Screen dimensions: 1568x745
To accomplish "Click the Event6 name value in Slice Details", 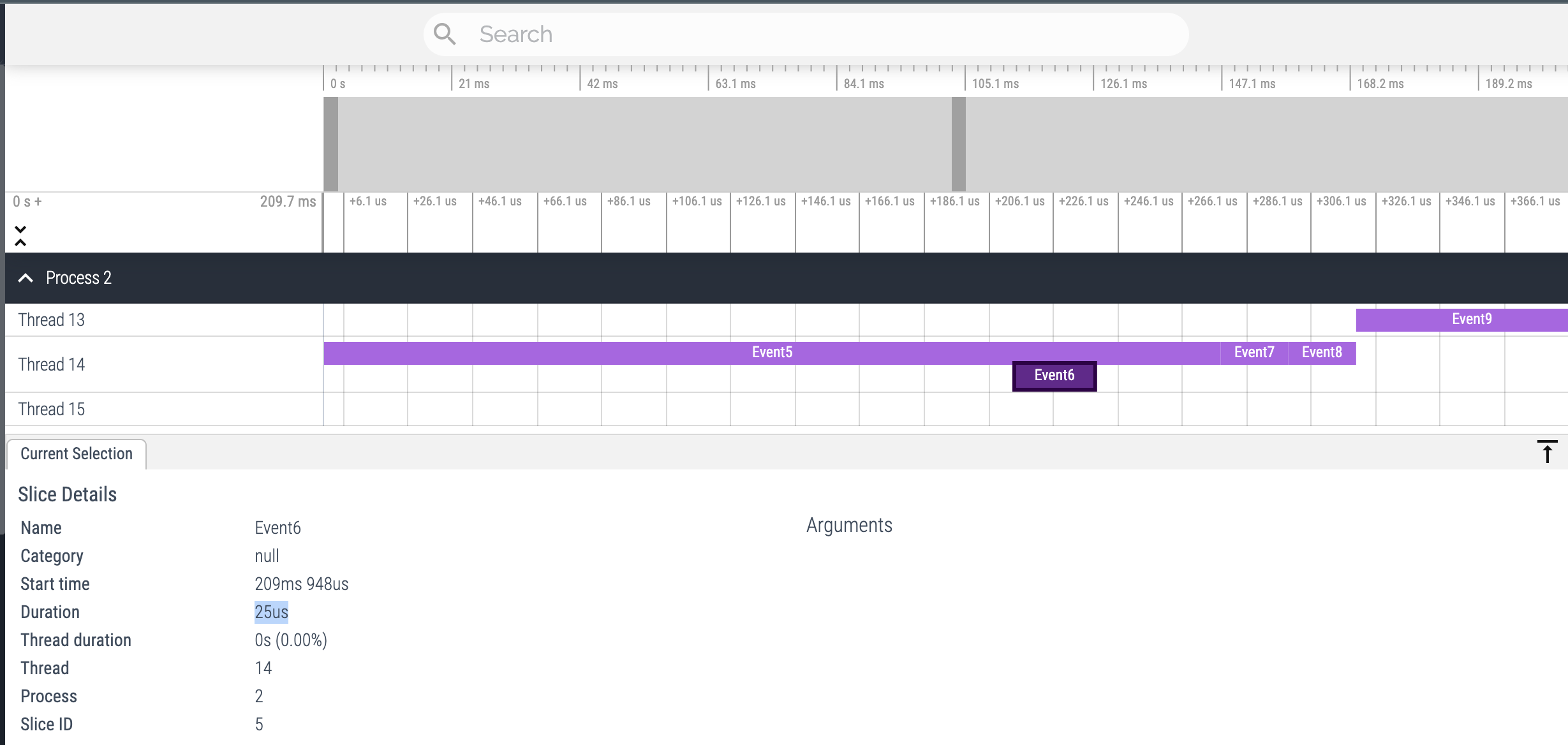I will point(278,527).
